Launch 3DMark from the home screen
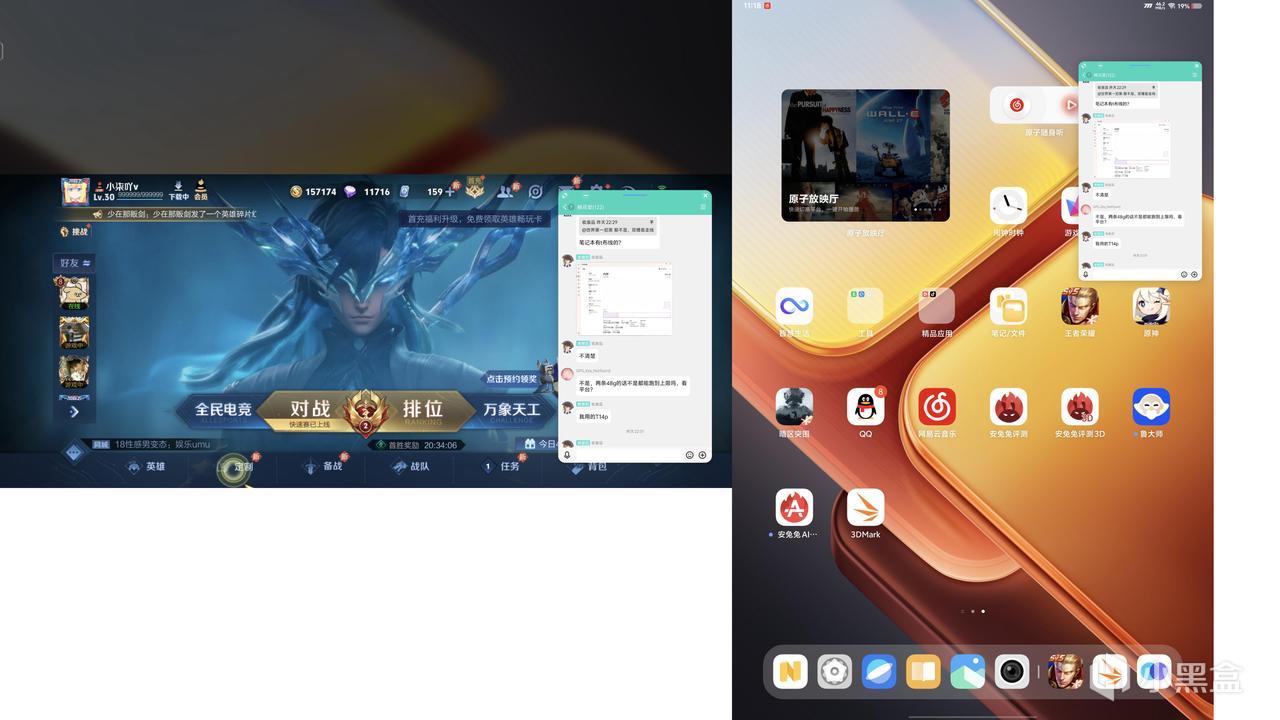The width and height of the screenshot is (1280, 720). point(865,507)
